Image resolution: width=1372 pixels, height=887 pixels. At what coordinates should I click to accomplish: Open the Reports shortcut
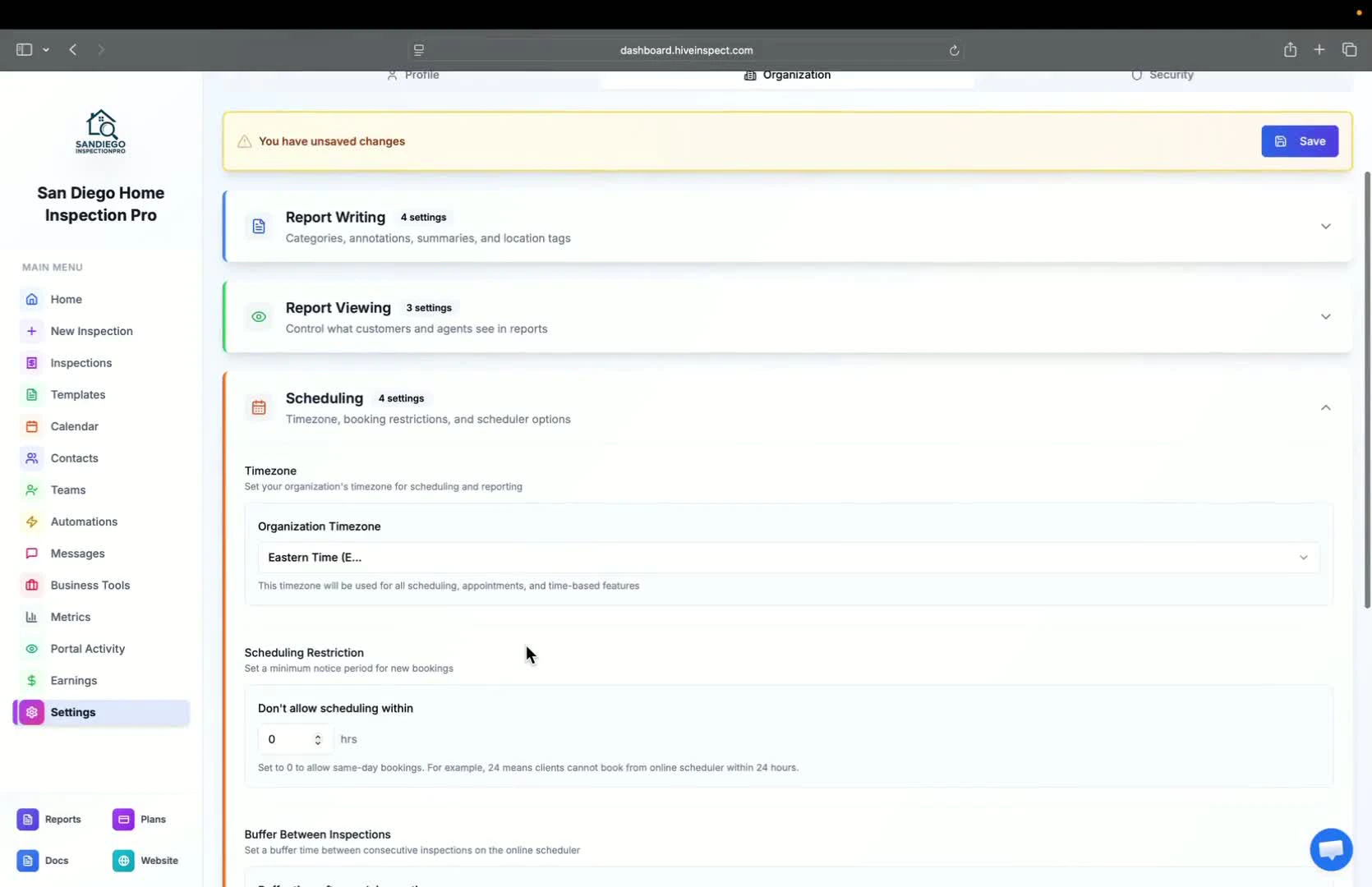pyautogui.click(x=48, y=819)
